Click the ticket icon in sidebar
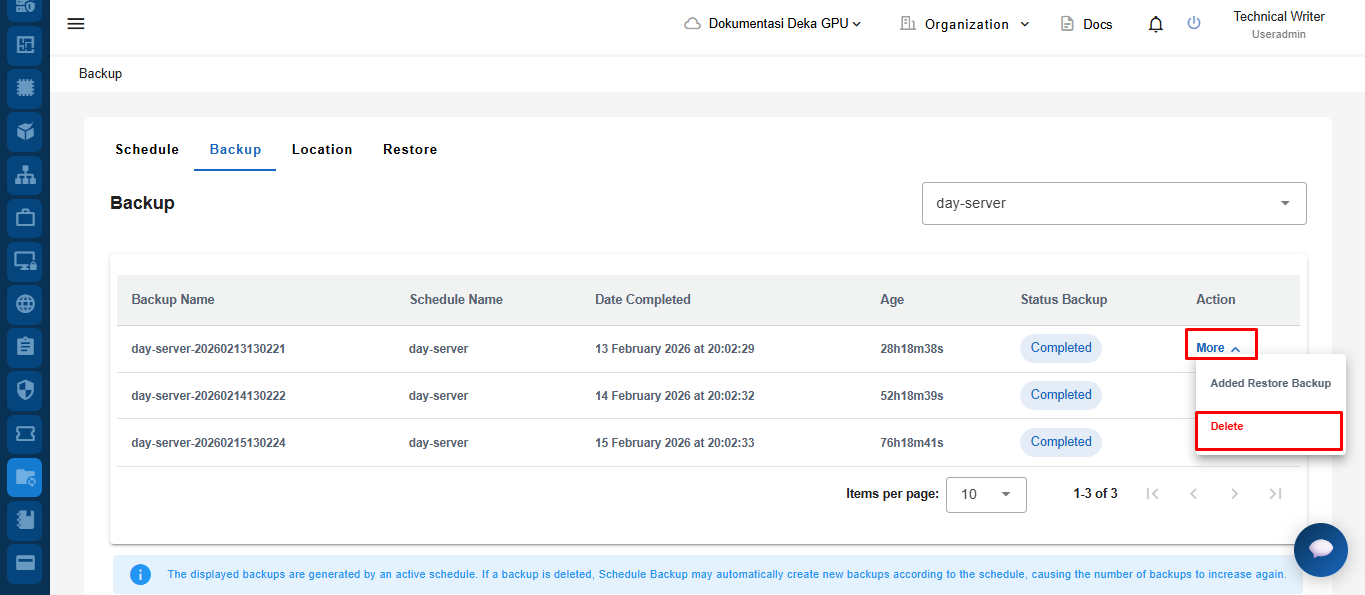This screenshot has width=1365, height=595. click(x=25, y=434)
